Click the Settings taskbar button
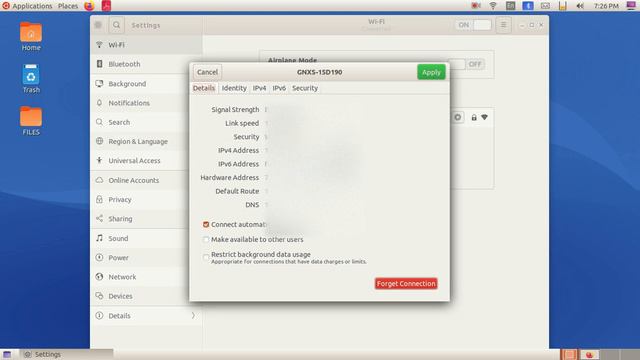The height and width of the screenshot is (360, 640). coord(67,354)
